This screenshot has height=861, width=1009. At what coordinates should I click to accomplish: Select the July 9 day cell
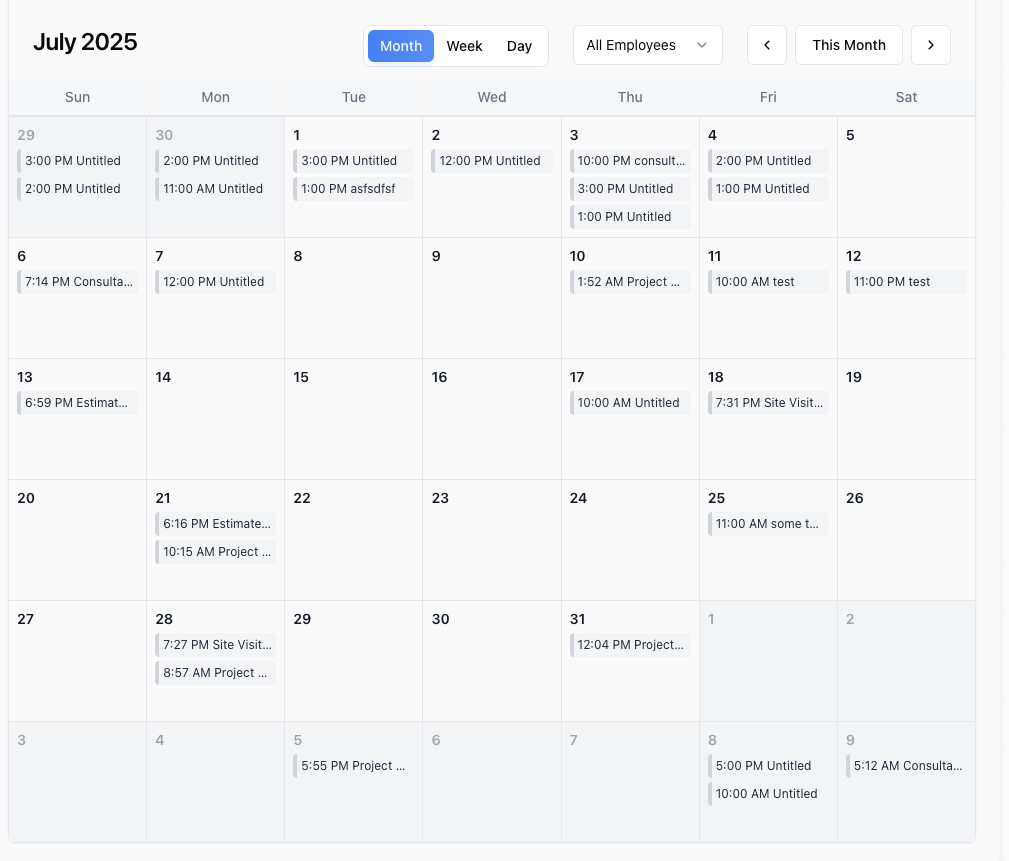coord(492,298)
